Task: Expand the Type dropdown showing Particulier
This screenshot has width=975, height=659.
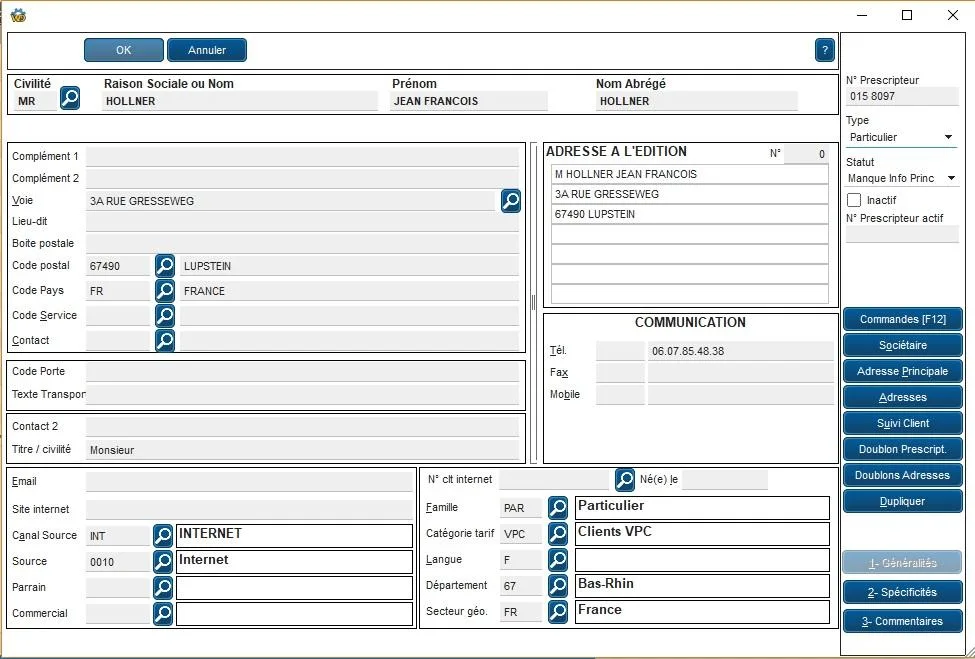Action: tap(902, 137)
